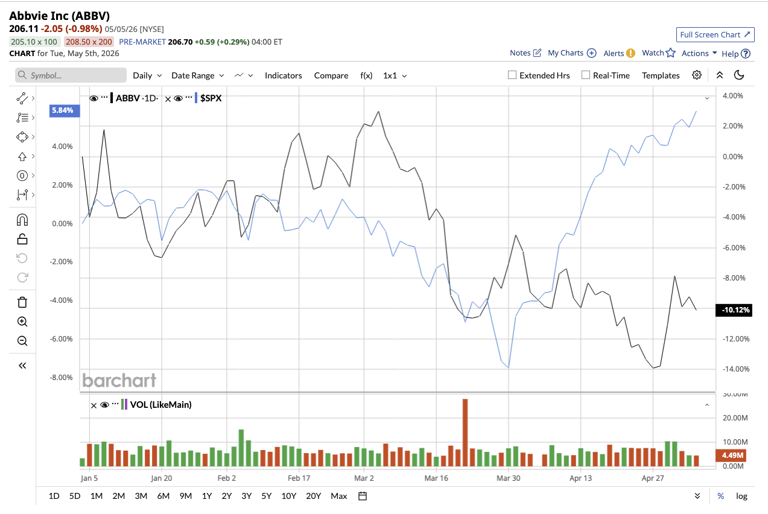Open the Actions dropdown menu
The width and height of the screenshot is (768, 514).
pos(699,53)
